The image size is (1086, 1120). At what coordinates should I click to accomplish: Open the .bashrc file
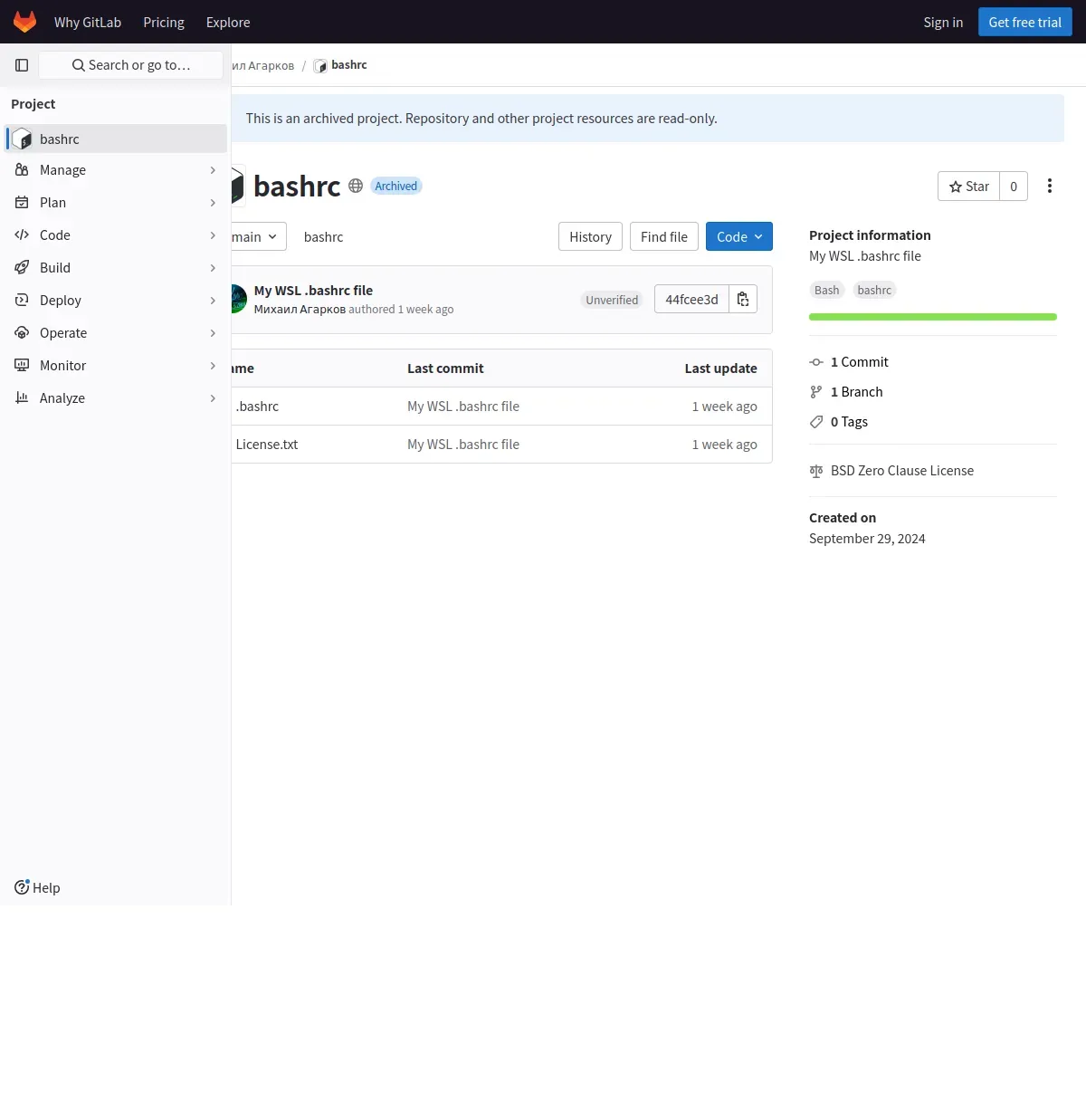(257, 407)
